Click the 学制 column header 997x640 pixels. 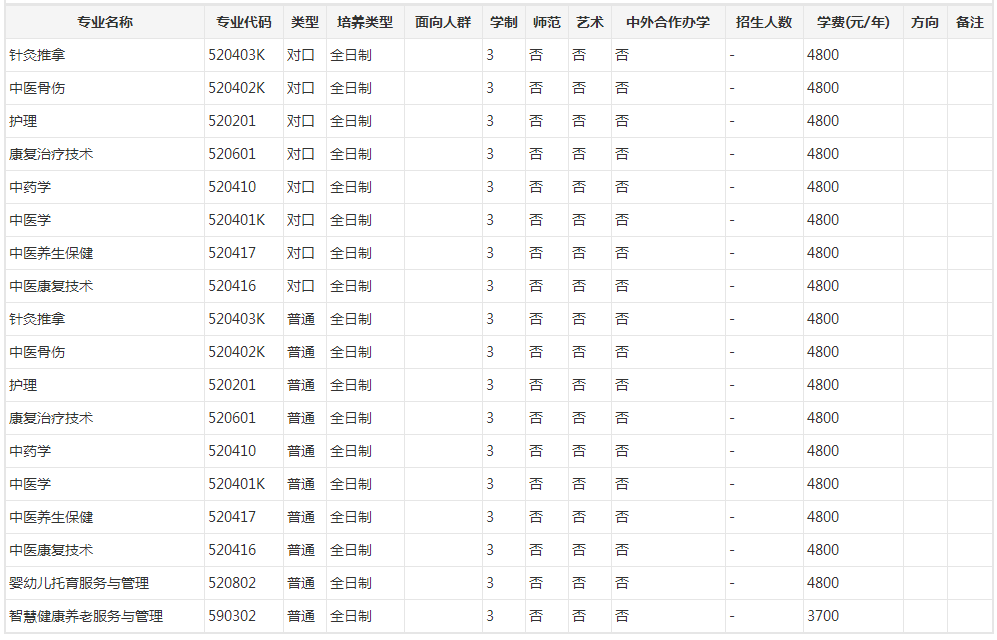tap(503, 22)
